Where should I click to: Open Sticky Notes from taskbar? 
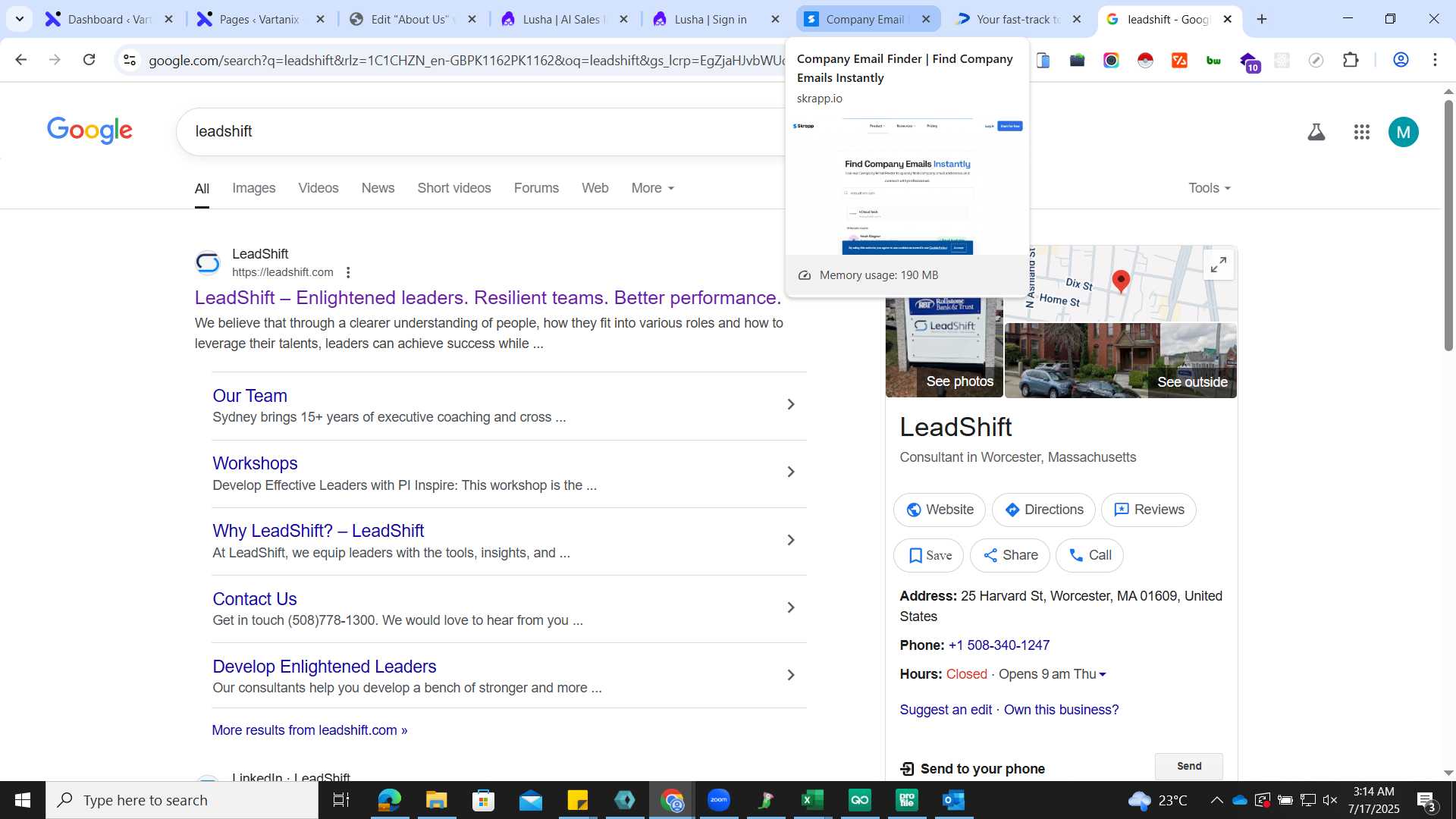(x=577, y=800)
